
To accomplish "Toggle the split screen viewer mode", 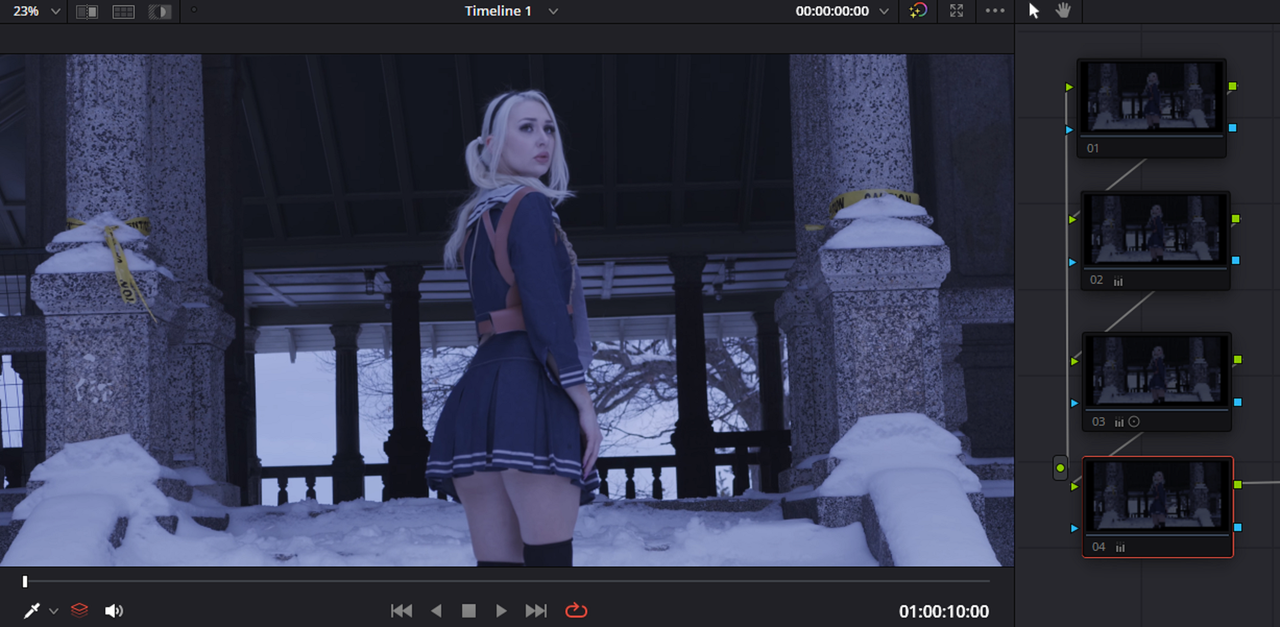I will coord(123,11).
